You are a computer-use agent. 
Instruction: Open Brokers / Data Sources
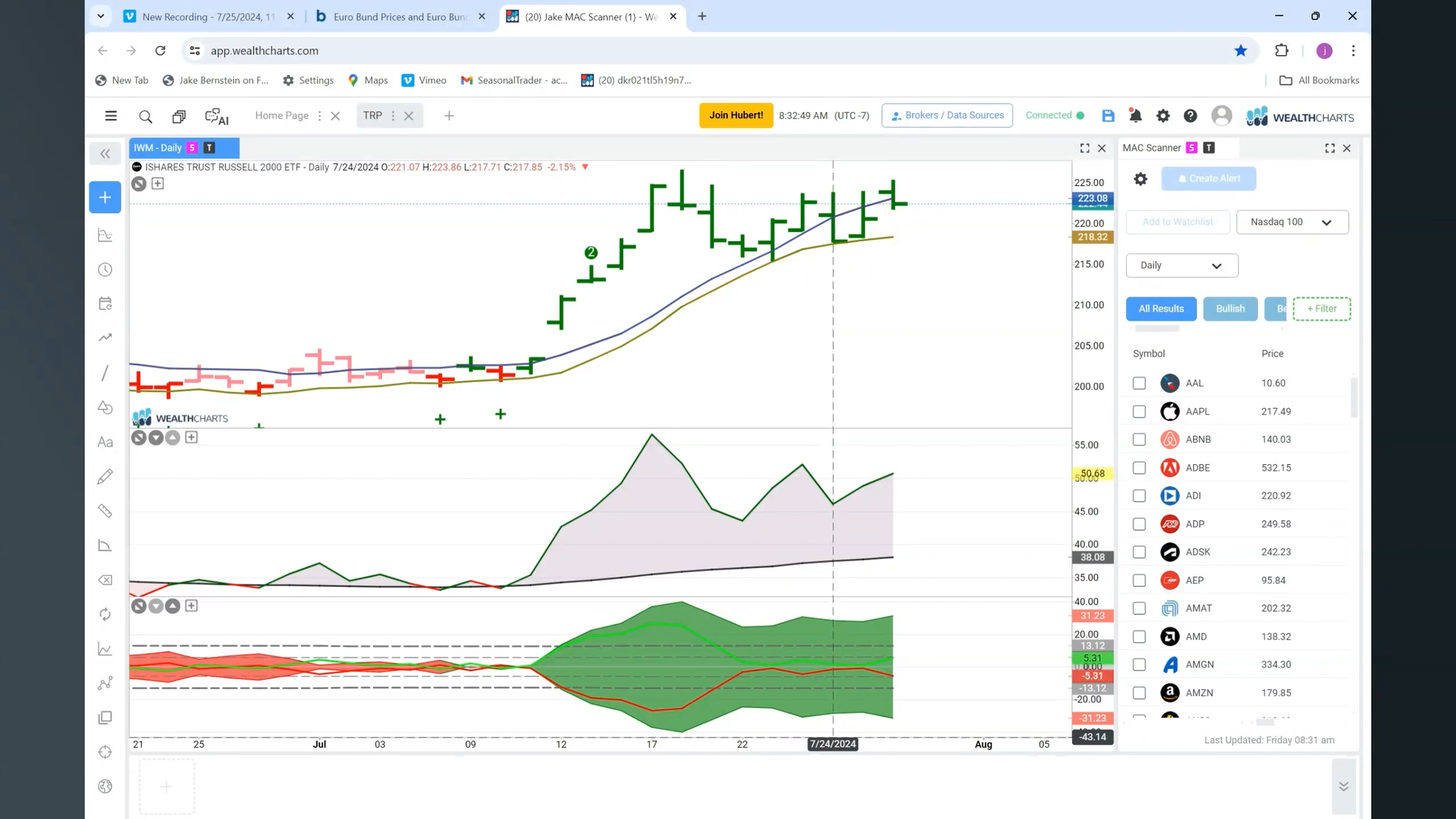point(947,115)
